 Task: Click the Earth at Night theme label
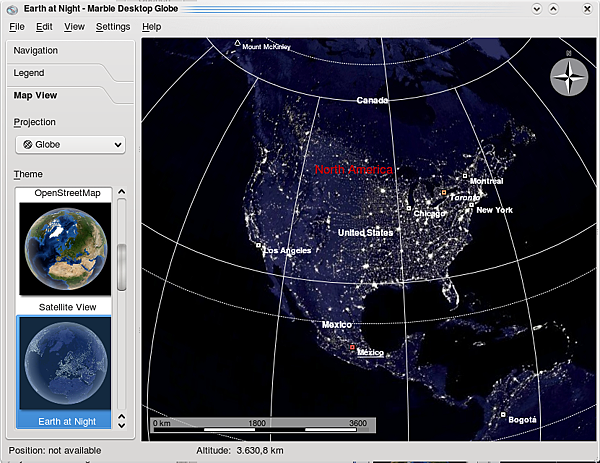67,421
